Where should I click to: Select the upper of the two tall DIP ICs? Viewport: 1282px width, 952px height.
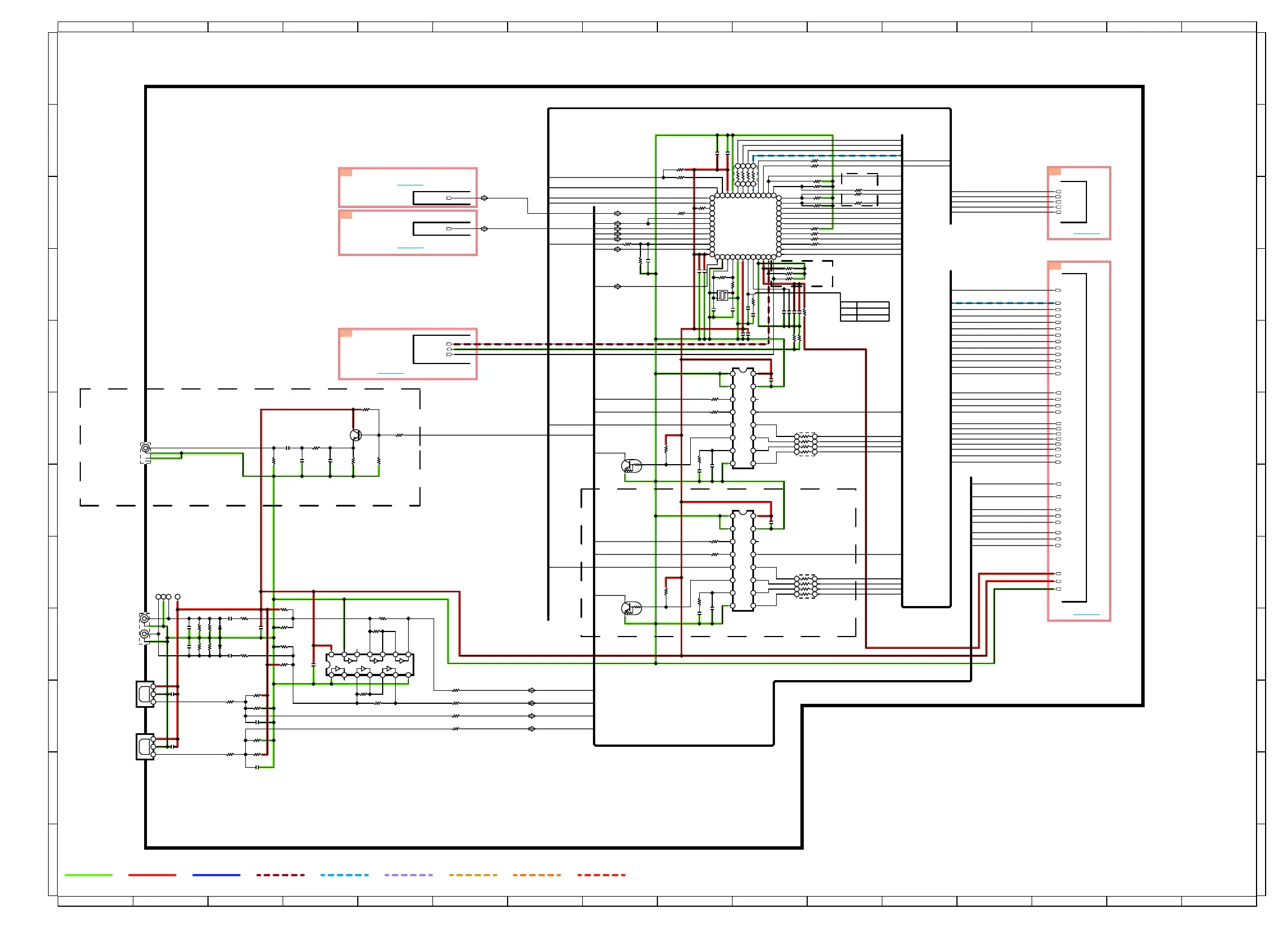point(743,418)
